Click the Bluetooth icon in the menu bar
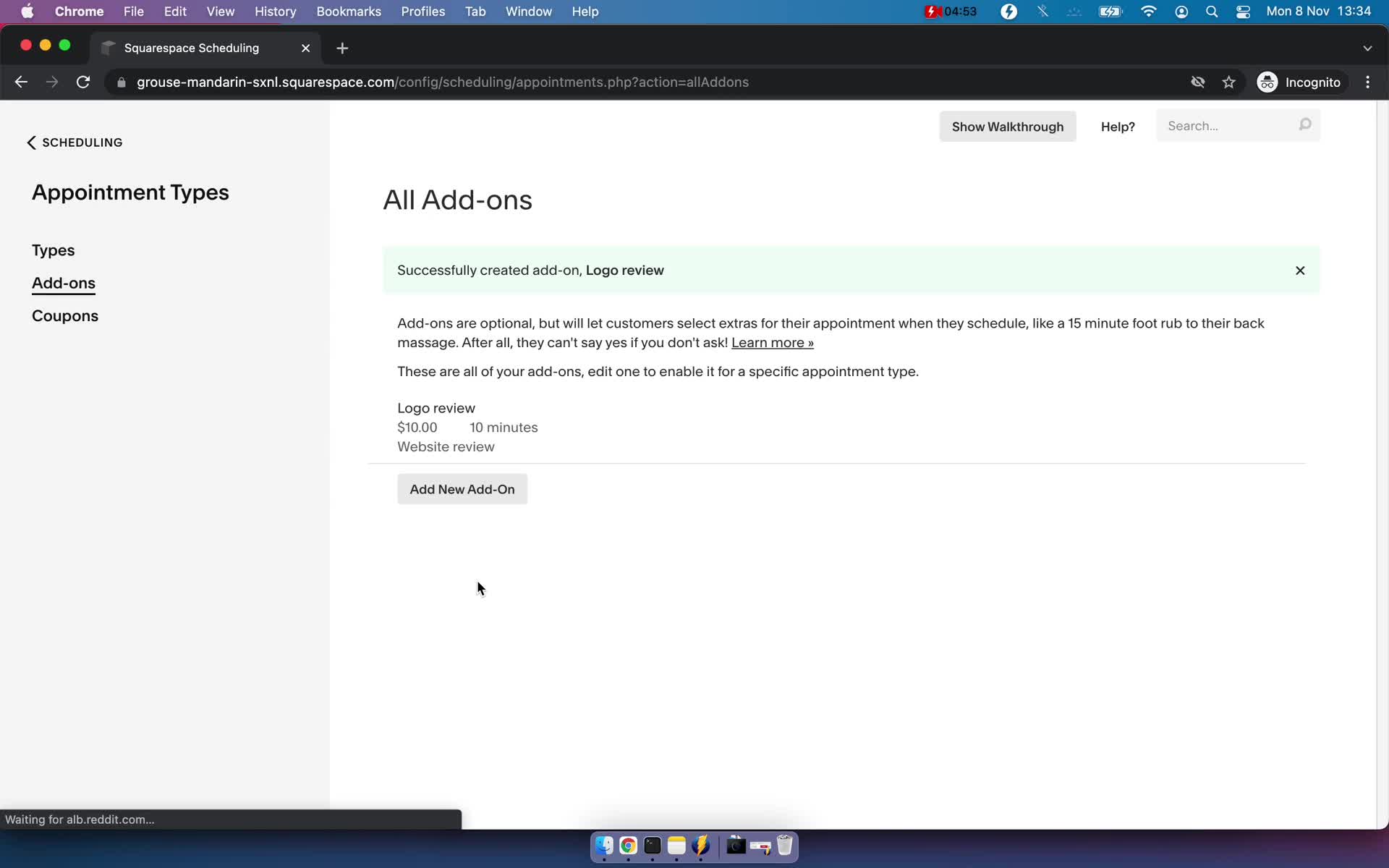 click(1042, 12)
